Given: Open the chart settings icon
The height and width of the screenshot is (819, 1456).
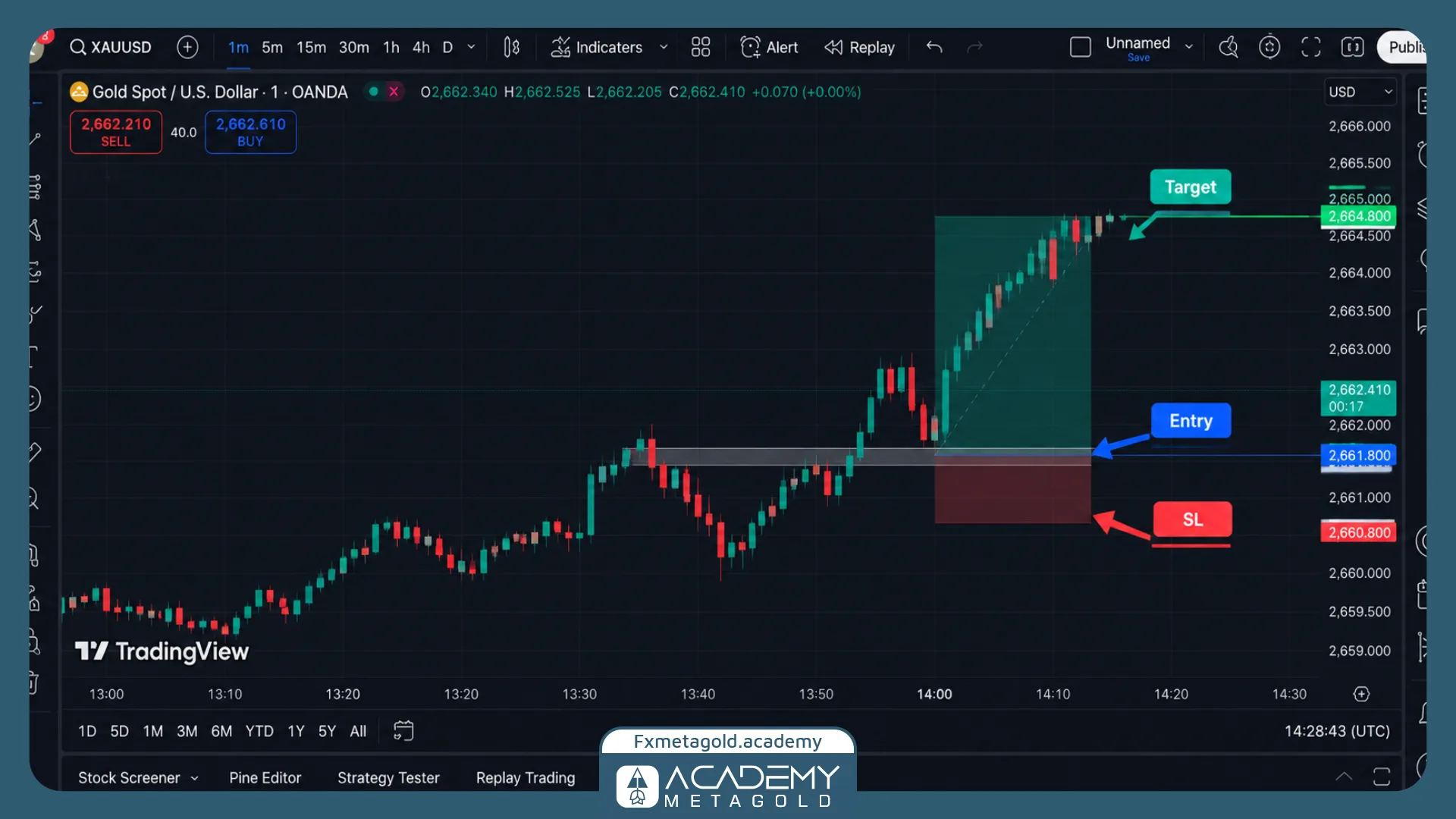Looking at the screenshot, I should point(1269,47).
